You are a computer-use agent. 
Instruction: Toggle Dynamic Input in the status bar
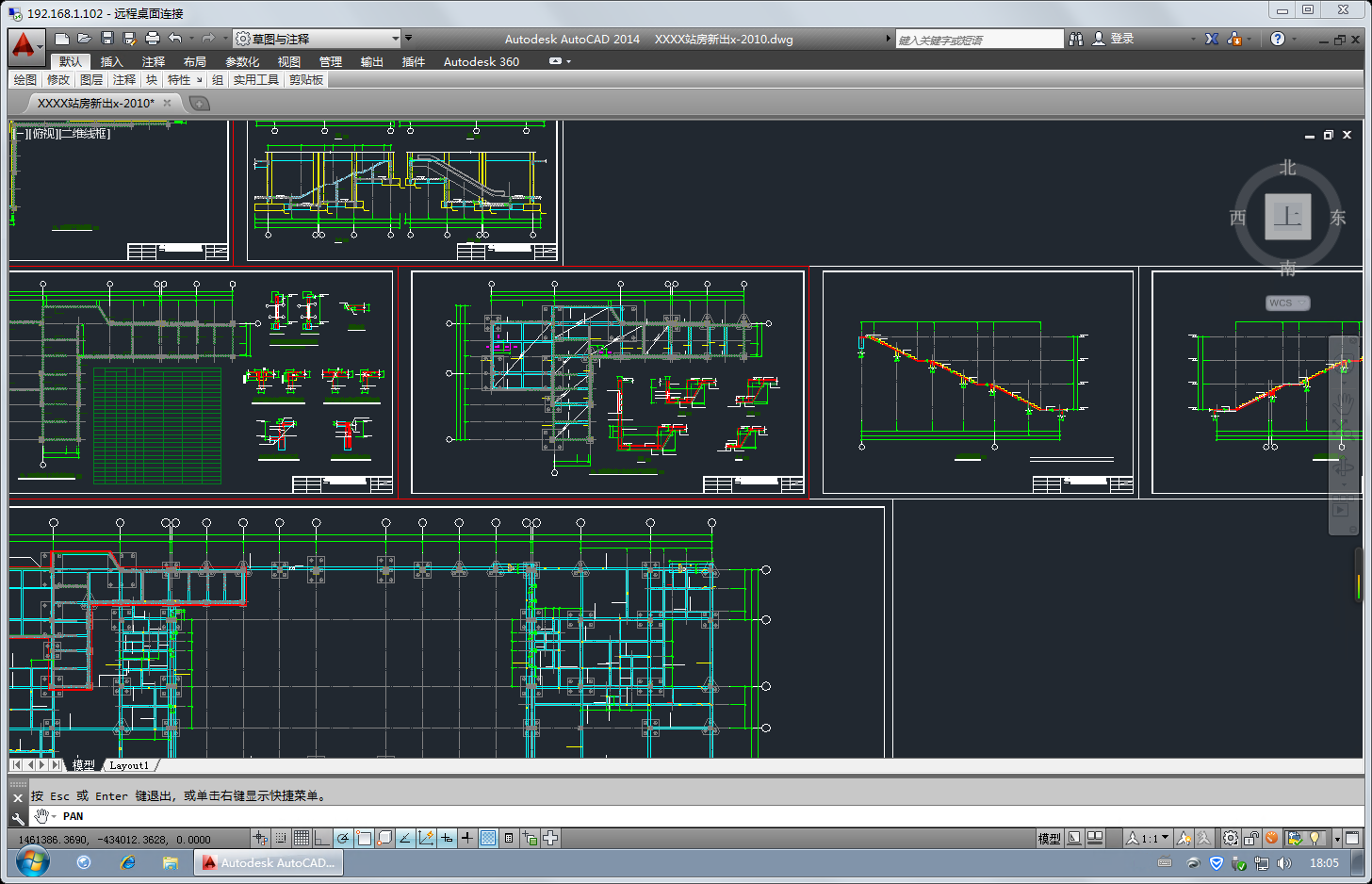click(x=447, y=838)
